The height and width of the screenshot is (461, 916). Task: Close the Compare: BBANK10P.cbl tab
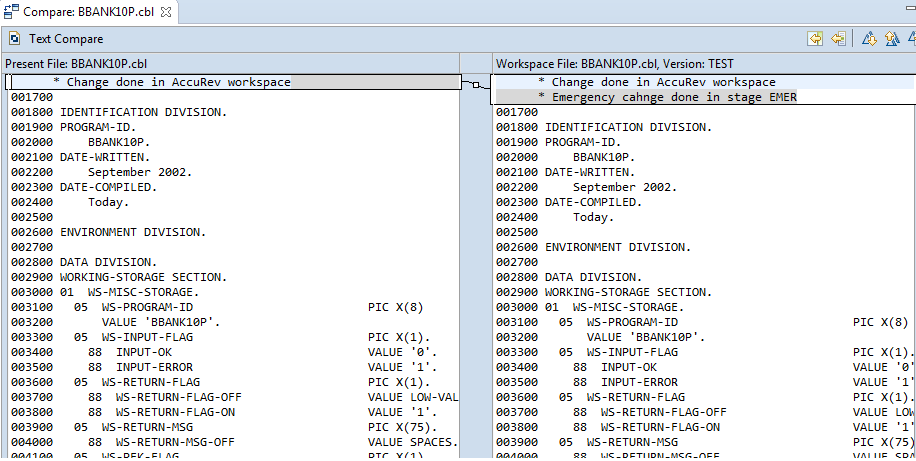click(x=166, y=13)
